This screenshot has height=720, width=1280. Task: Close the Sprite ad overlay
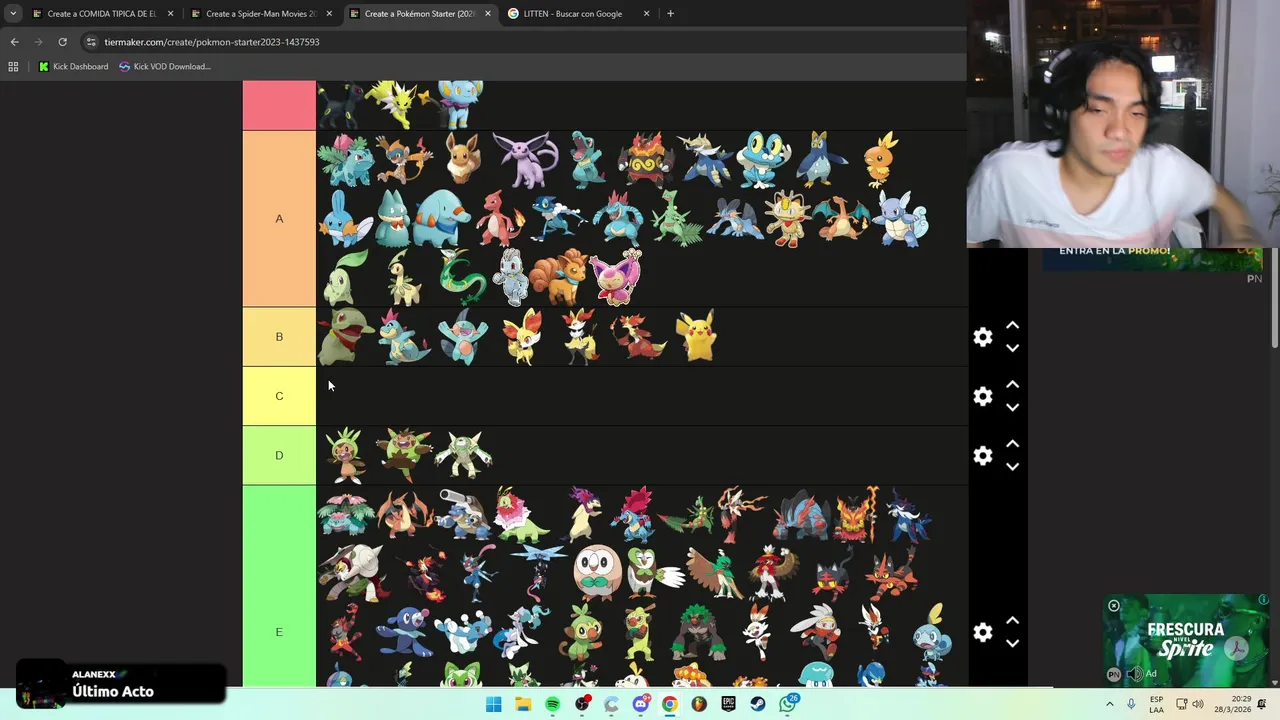(x=1114, y=606)
